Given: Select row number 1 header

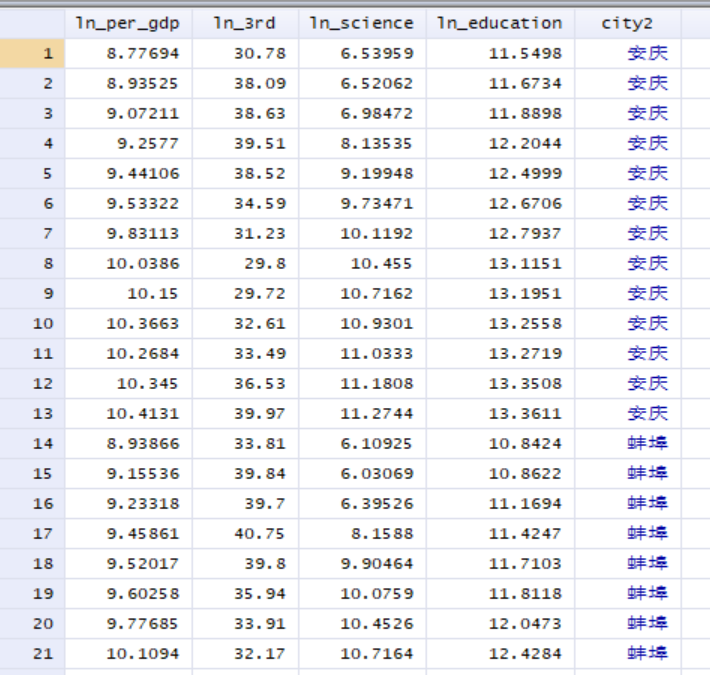Looking at the screenshot, I should pos(32,53).
